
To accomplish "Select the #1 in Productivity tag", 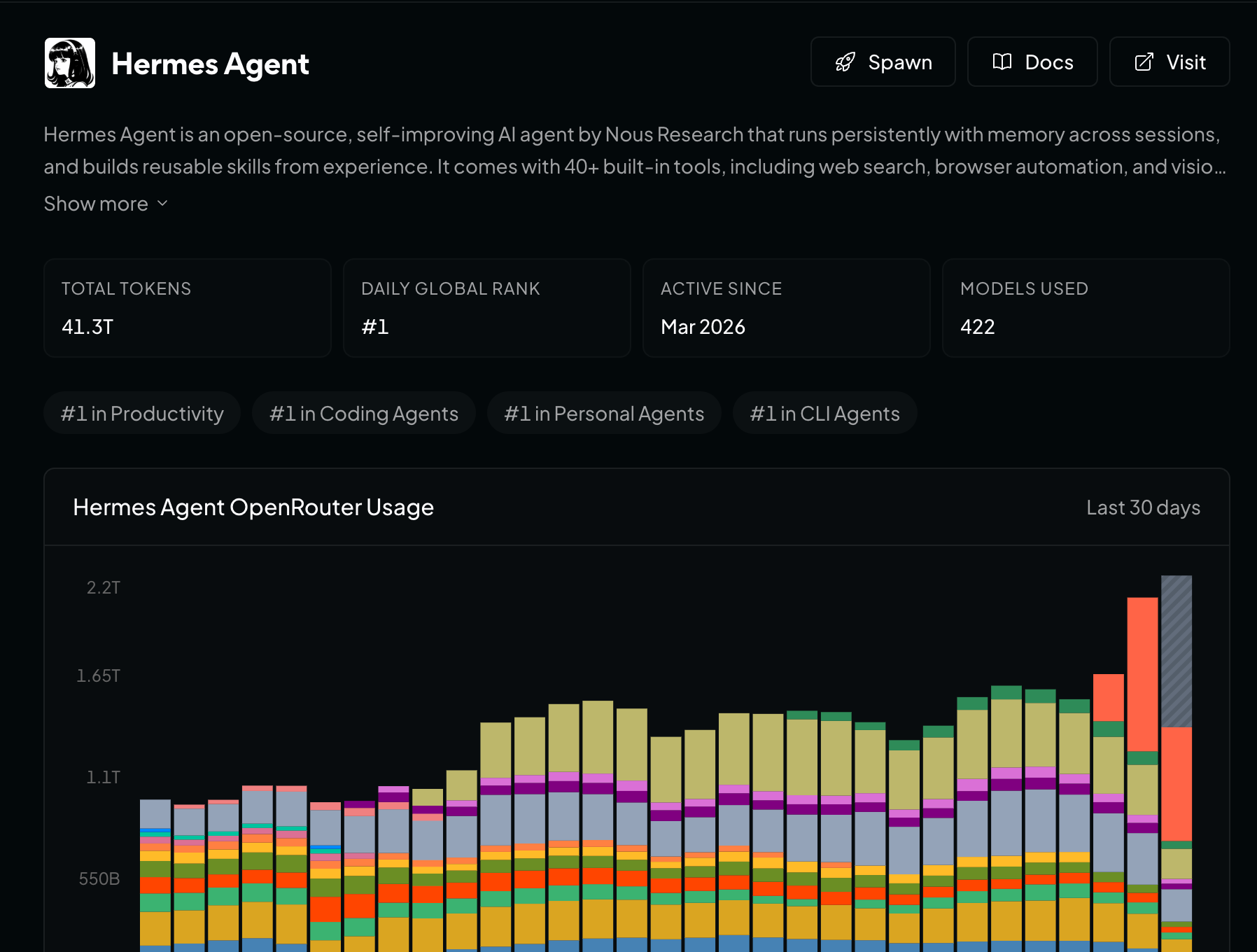I will [142, 413].
